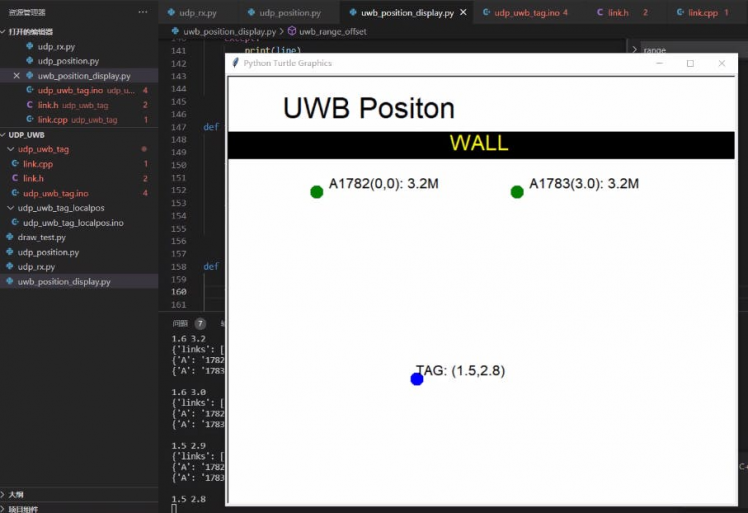
Task: Select the uwb_position_display.py editor tab
Action: 407,13
